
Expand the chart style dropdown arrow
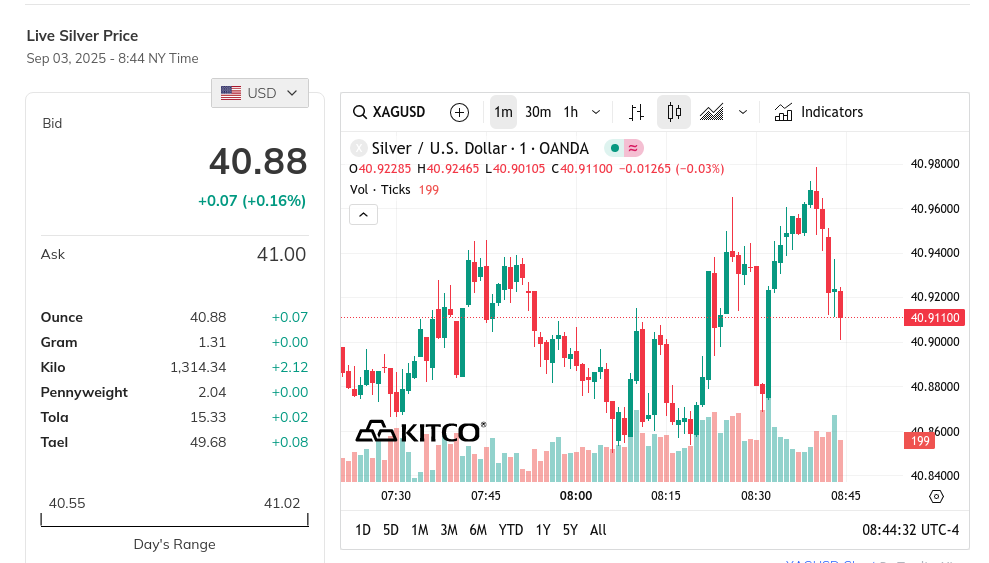[743, 112]
